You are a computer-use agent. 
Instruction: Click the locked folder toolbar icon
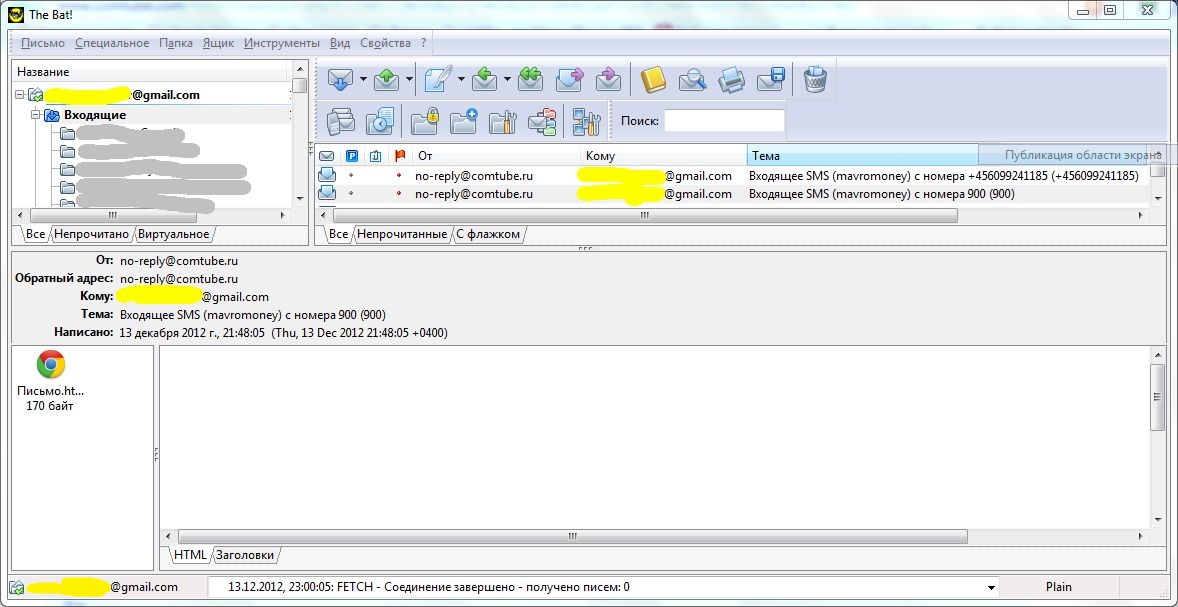tap(425, 120)
